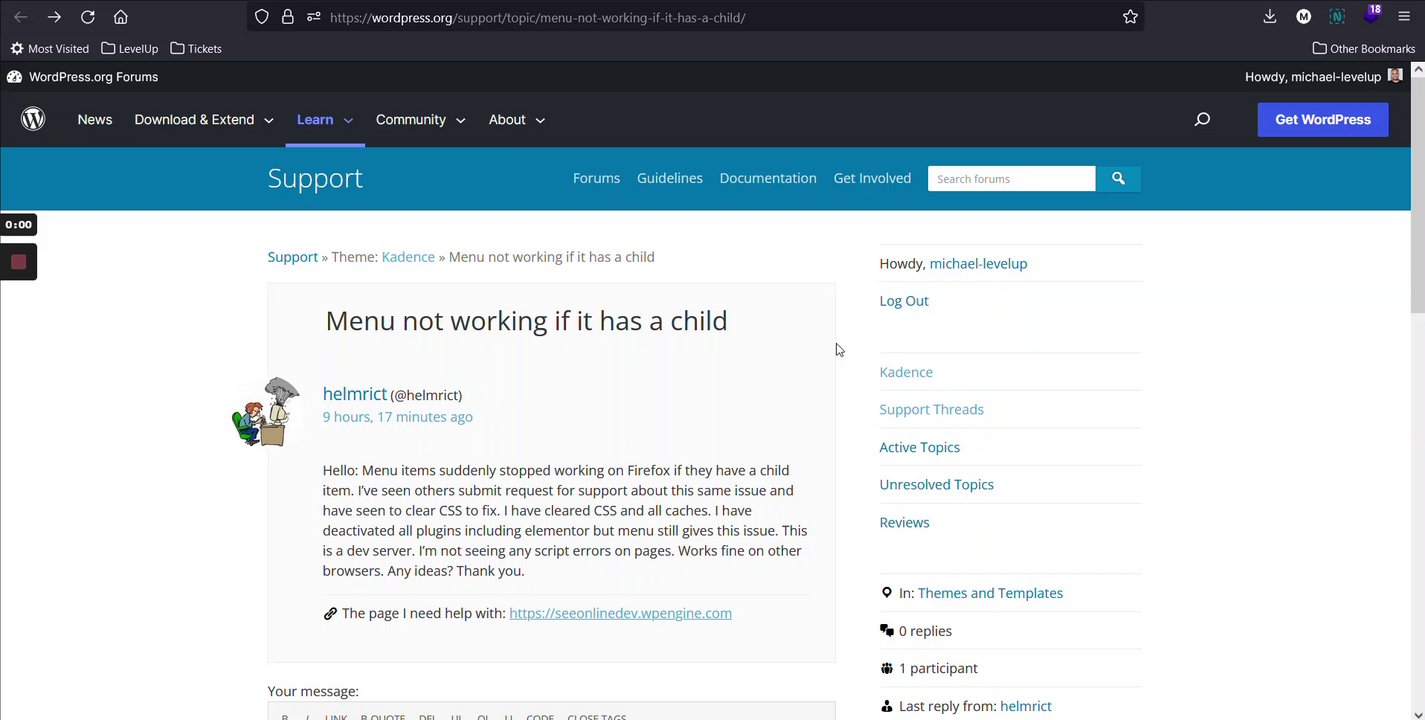
Task: Click the tracking protection shield icon
Action: coord(262,17)
